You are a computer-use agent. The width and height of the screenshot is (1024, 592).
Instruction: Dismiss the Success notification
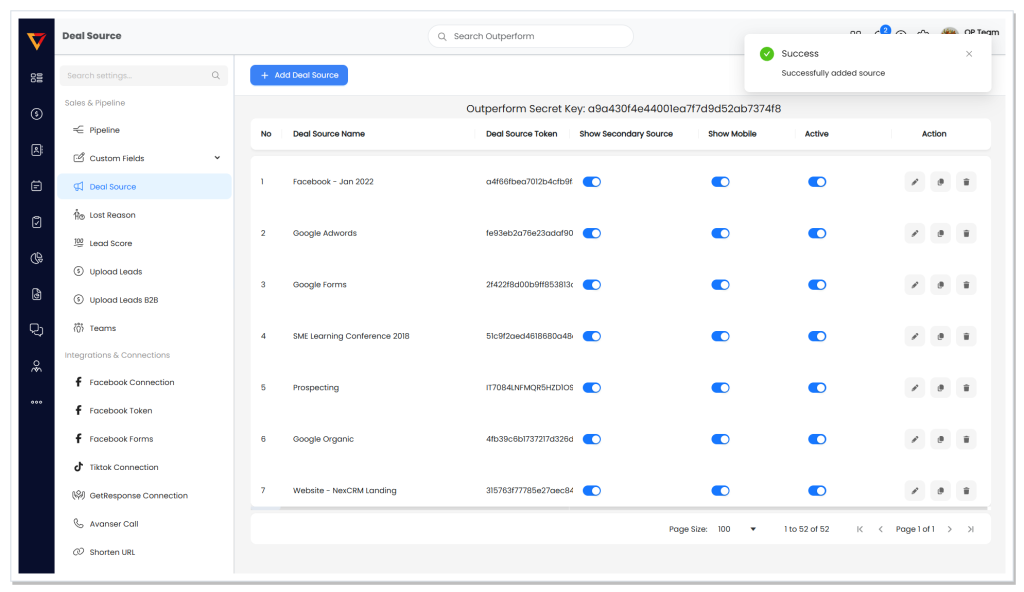(969, 54)
